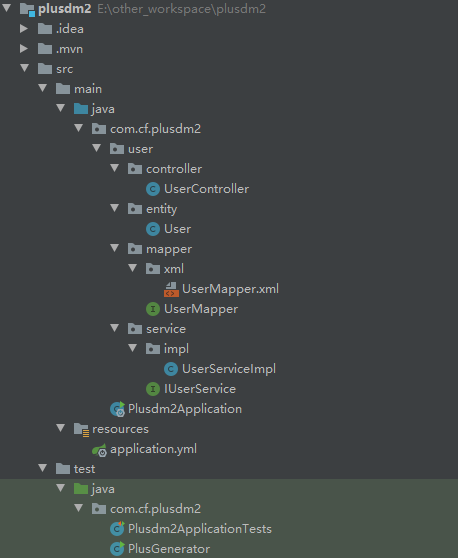This screenshot has width=458, height=558.
Task: Select the UserMapper interface icon
Action: click(153, 309)
